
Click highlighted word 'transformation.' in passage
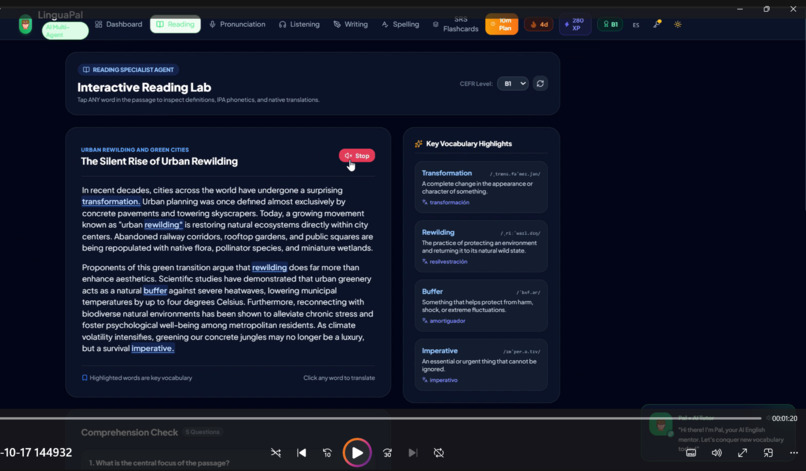point(111,202)
